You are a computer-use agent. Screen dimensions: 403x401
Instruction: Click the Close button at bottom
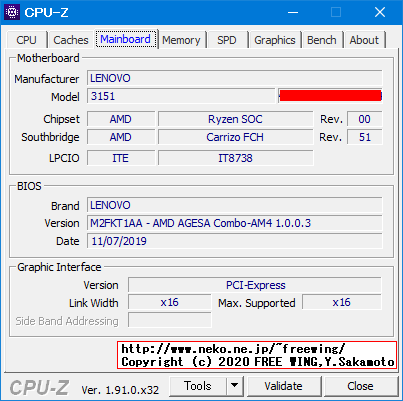click(x=360, y=386)
